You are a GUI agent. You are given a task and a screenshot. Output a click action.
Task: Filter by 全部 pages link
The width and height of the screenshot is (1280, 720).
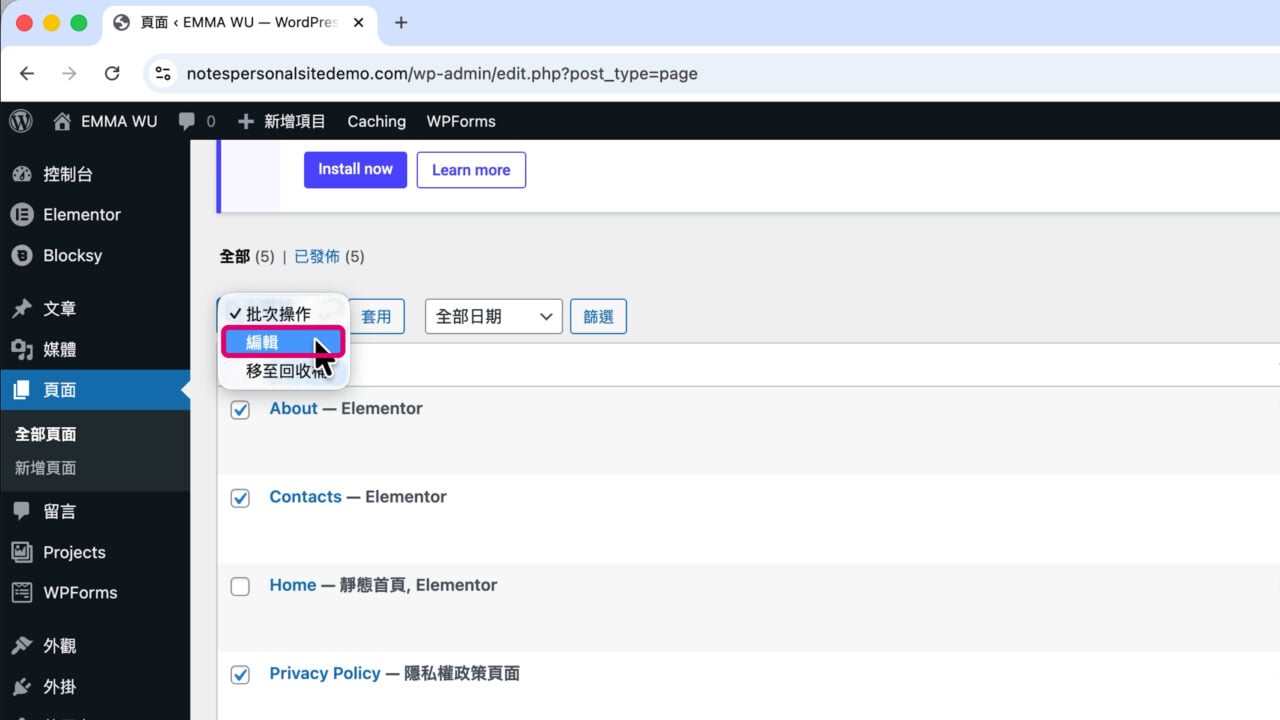(235, 257)
